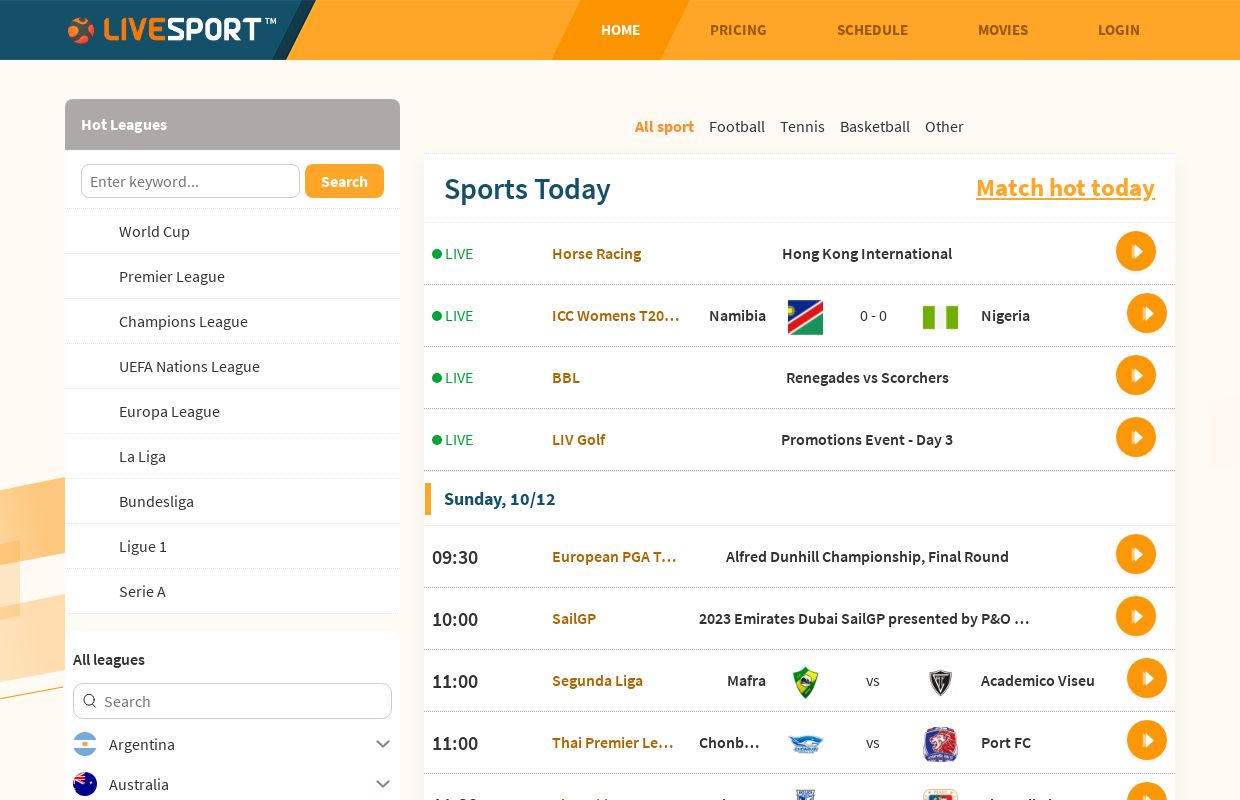Select the Nigeria flag

pos(940,316)
